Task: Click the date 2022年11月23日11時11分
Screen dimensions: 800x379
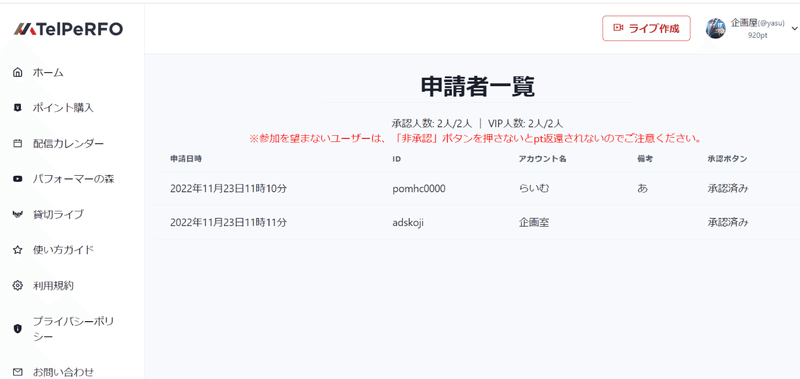Action: 229,222
